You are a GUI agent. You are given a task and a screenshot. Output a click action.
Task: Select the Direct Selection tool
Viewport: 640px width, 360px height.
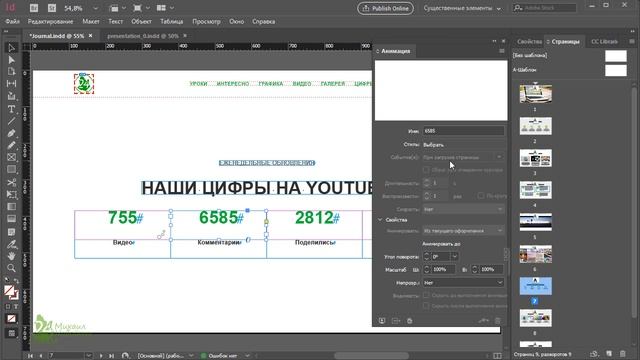coord(11,60)
